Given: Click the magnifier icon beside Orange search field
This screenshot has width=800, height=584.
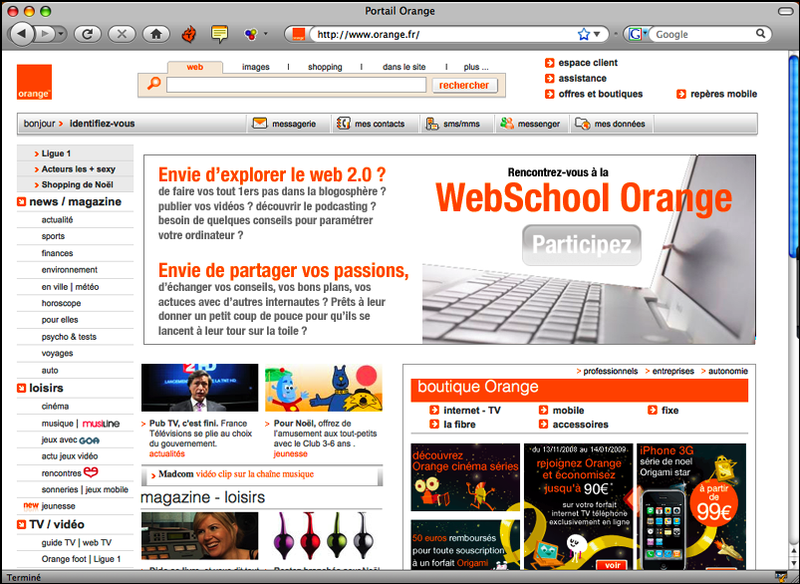Looking at the screenshot, I should pos(154,84).
